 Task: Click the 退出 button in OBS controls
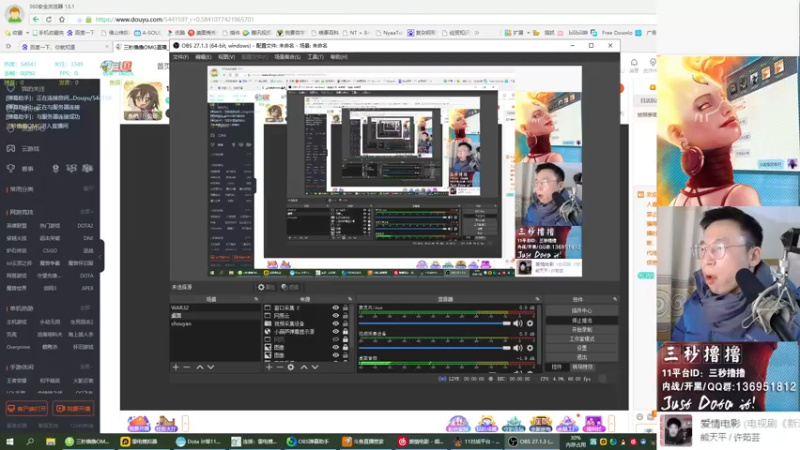(x=582, y=357)
